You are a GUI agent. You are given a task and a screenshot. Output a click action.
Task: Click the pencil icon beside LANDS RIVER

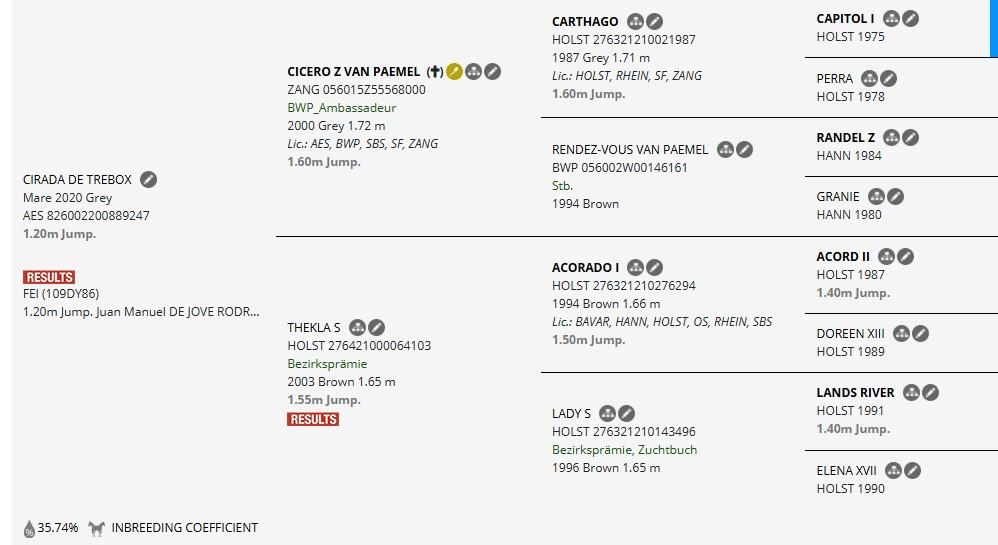click(x=931, y=392)
